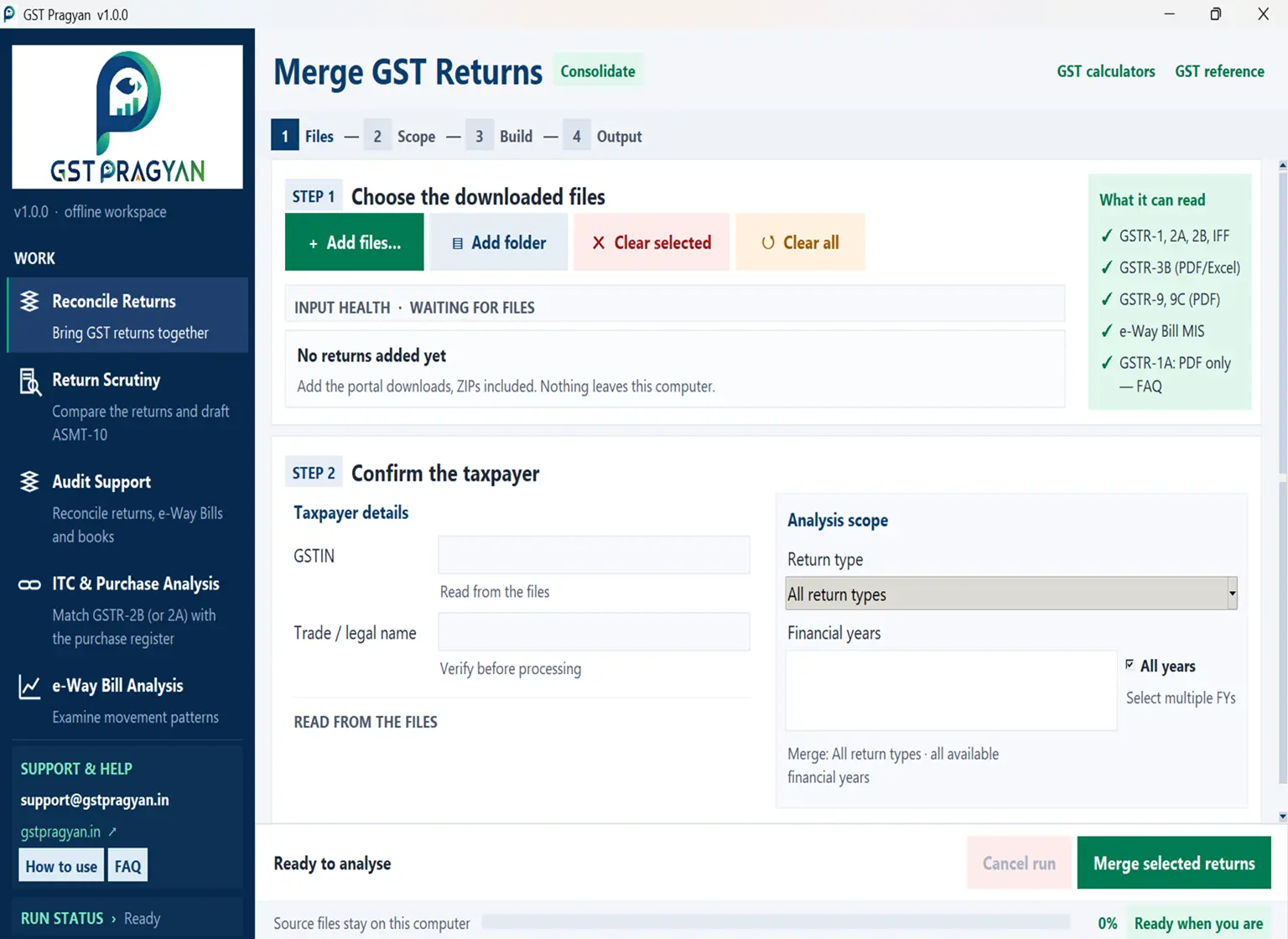Click scrollbar down arrow
The image size is (1288, 939).
coord(1282,817)
